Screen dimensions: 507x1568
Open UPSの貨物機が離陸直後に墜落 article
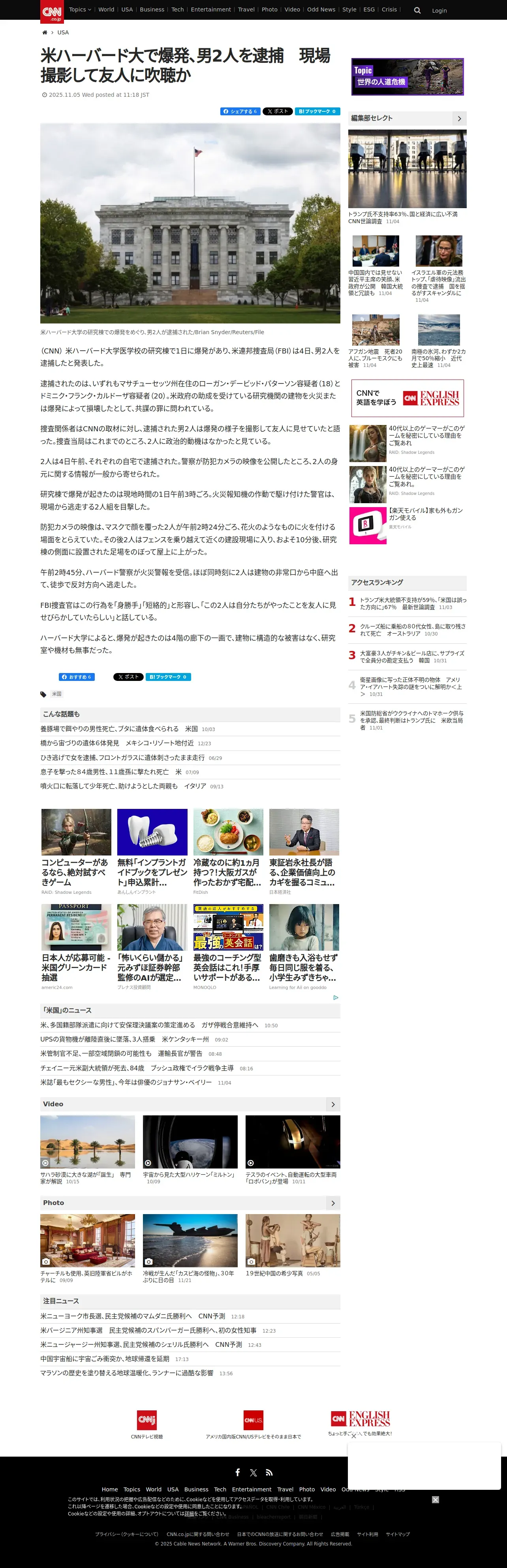tap(124, 1040)
